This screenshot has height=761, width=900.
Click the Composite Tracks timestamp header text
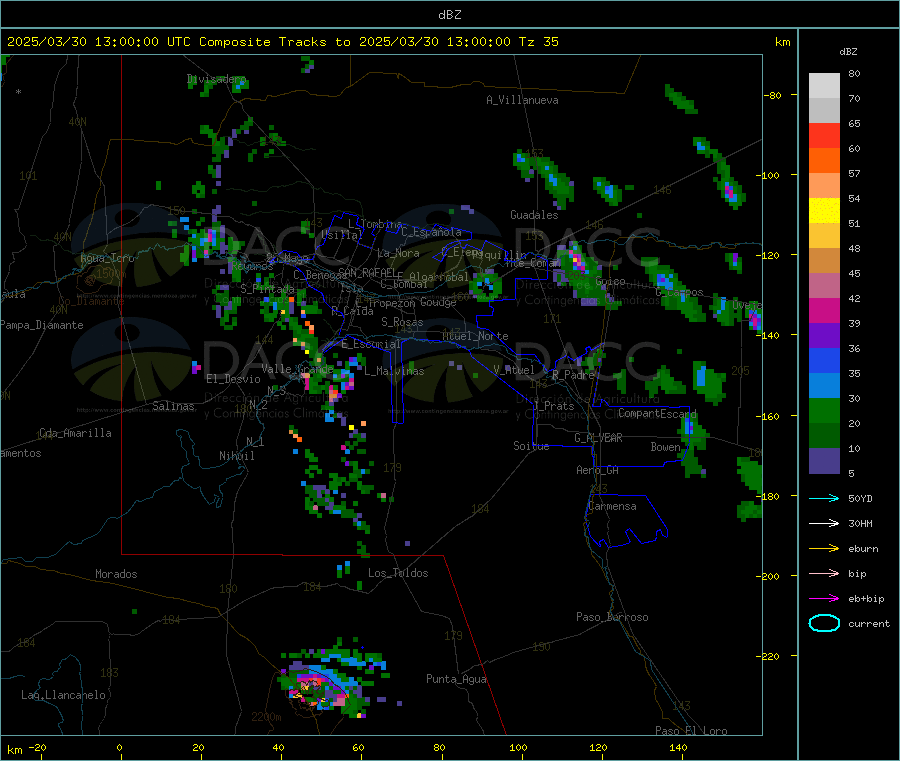(x=282, y=42)
